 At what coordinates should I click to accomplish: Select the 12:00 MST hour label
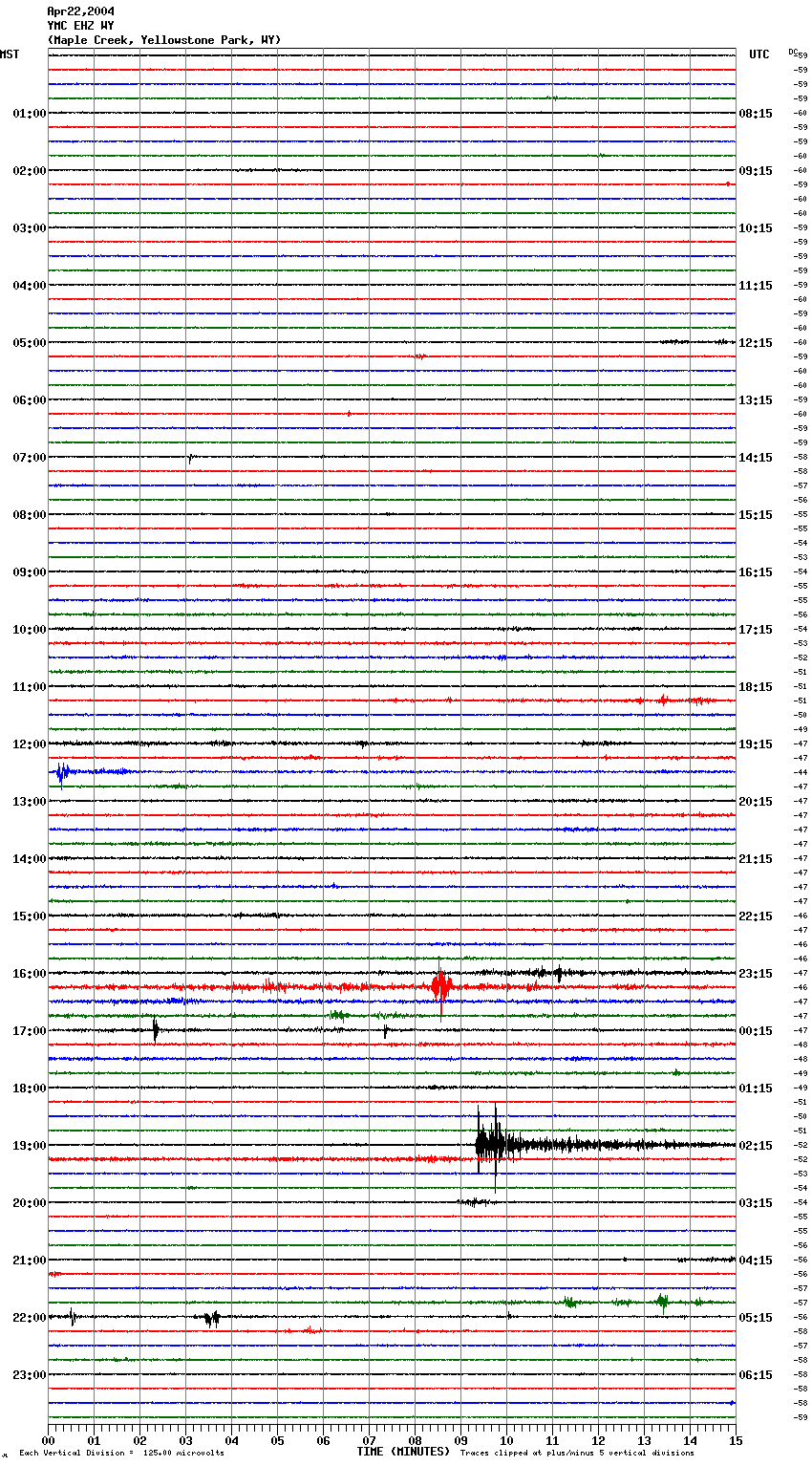coord(30,744)
